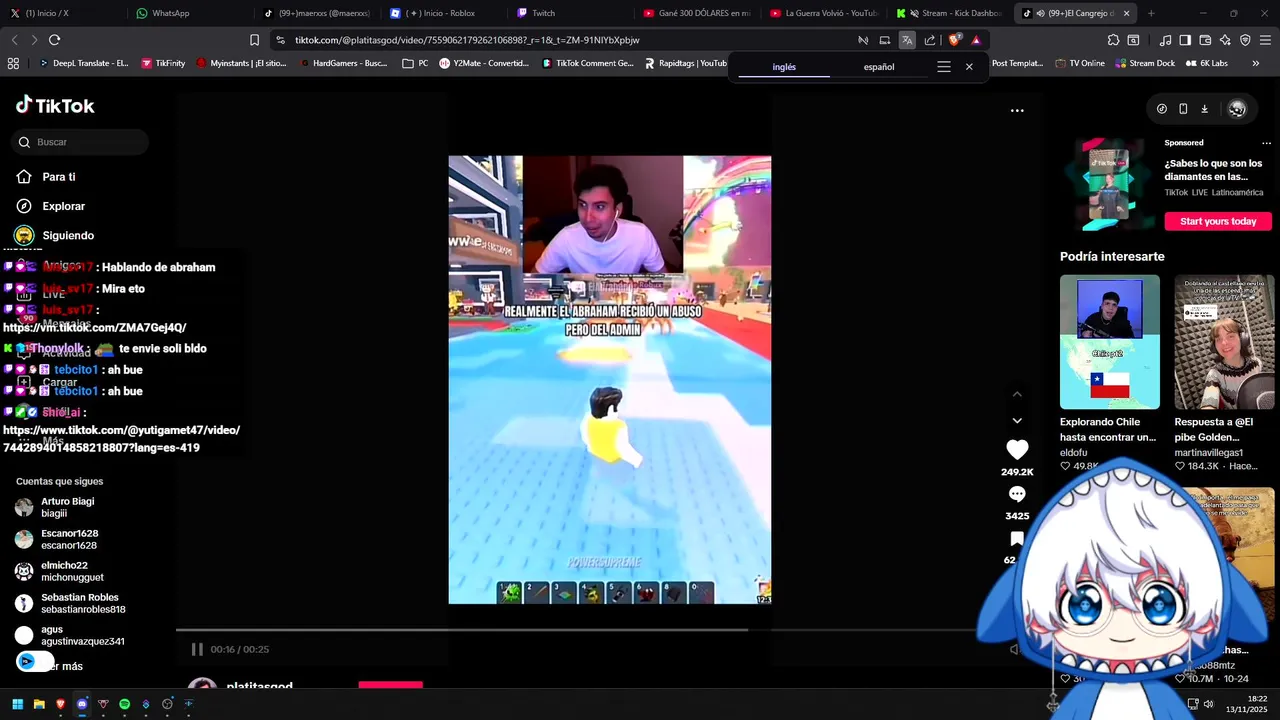Viewport: 1280px width, 720px height.
Task: Open the Respuesta a @El pibe Golden thumbnail
Action: click(1224, 342)
